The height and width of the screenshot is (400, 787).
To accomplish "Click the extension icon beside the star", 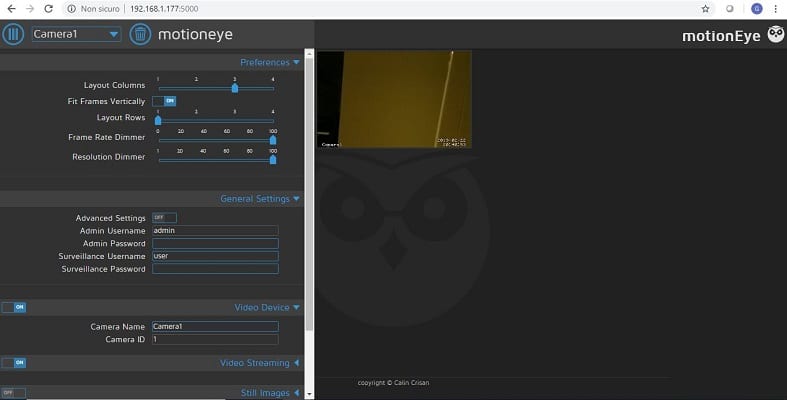I will pyautogui.click(x=730, y=9).
